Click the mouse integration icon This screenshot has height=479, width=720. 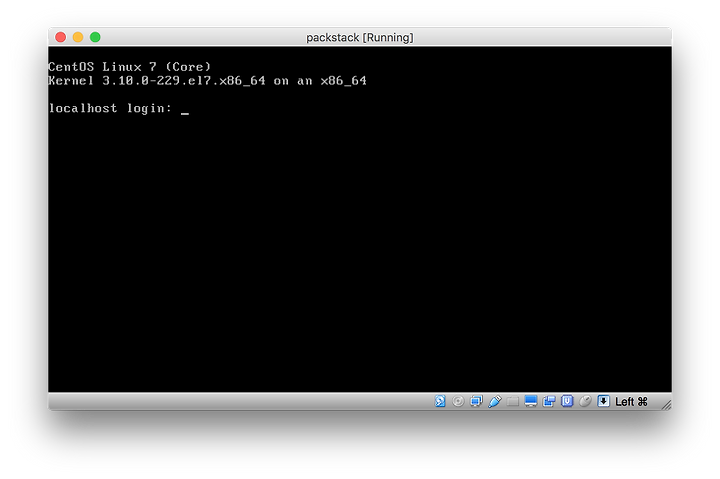pos(585,401)
